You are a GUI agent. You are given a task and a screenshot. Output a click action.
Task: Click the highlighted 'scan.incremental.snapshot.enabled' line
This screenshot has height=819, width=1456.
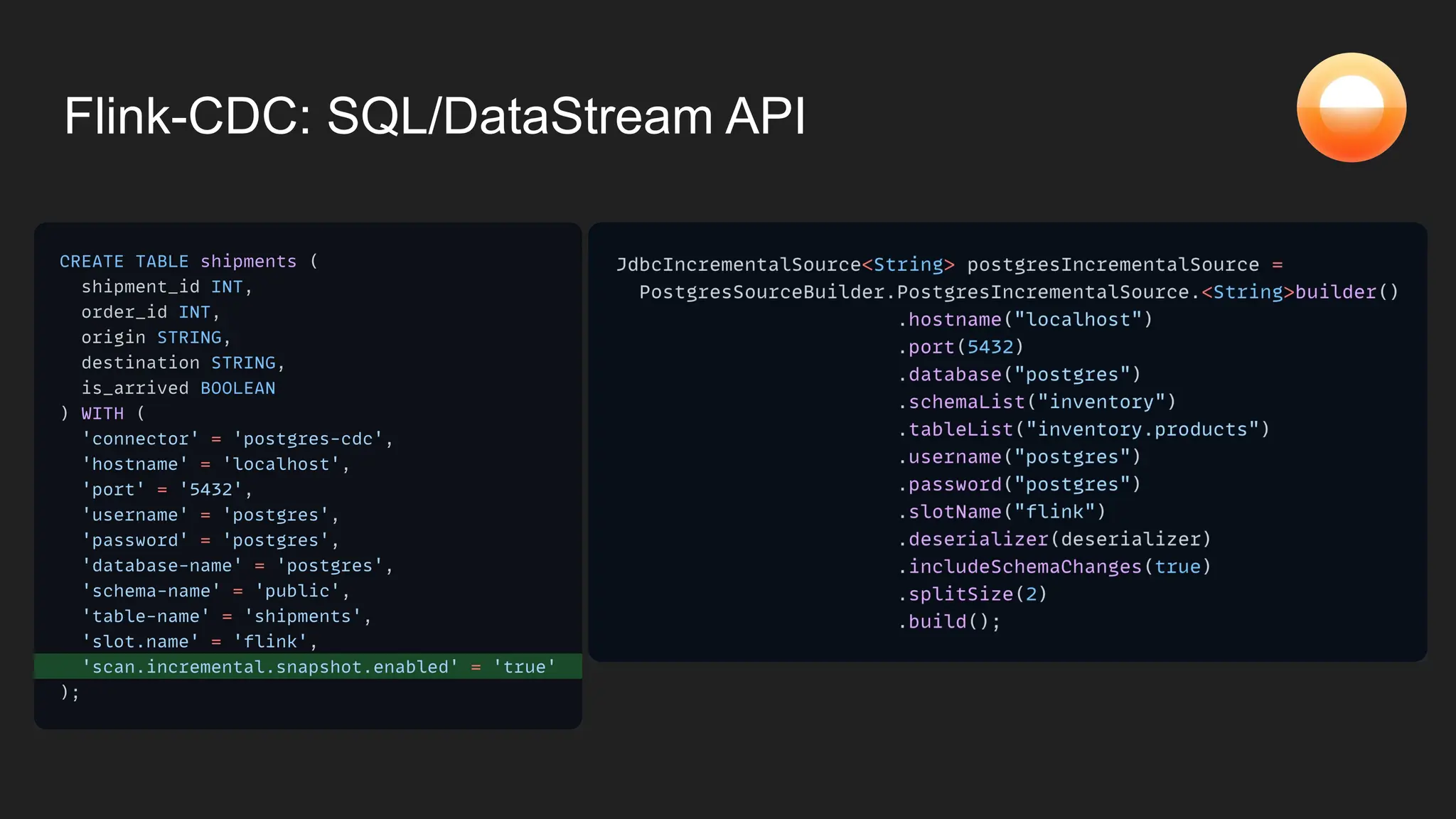(308, 667)
